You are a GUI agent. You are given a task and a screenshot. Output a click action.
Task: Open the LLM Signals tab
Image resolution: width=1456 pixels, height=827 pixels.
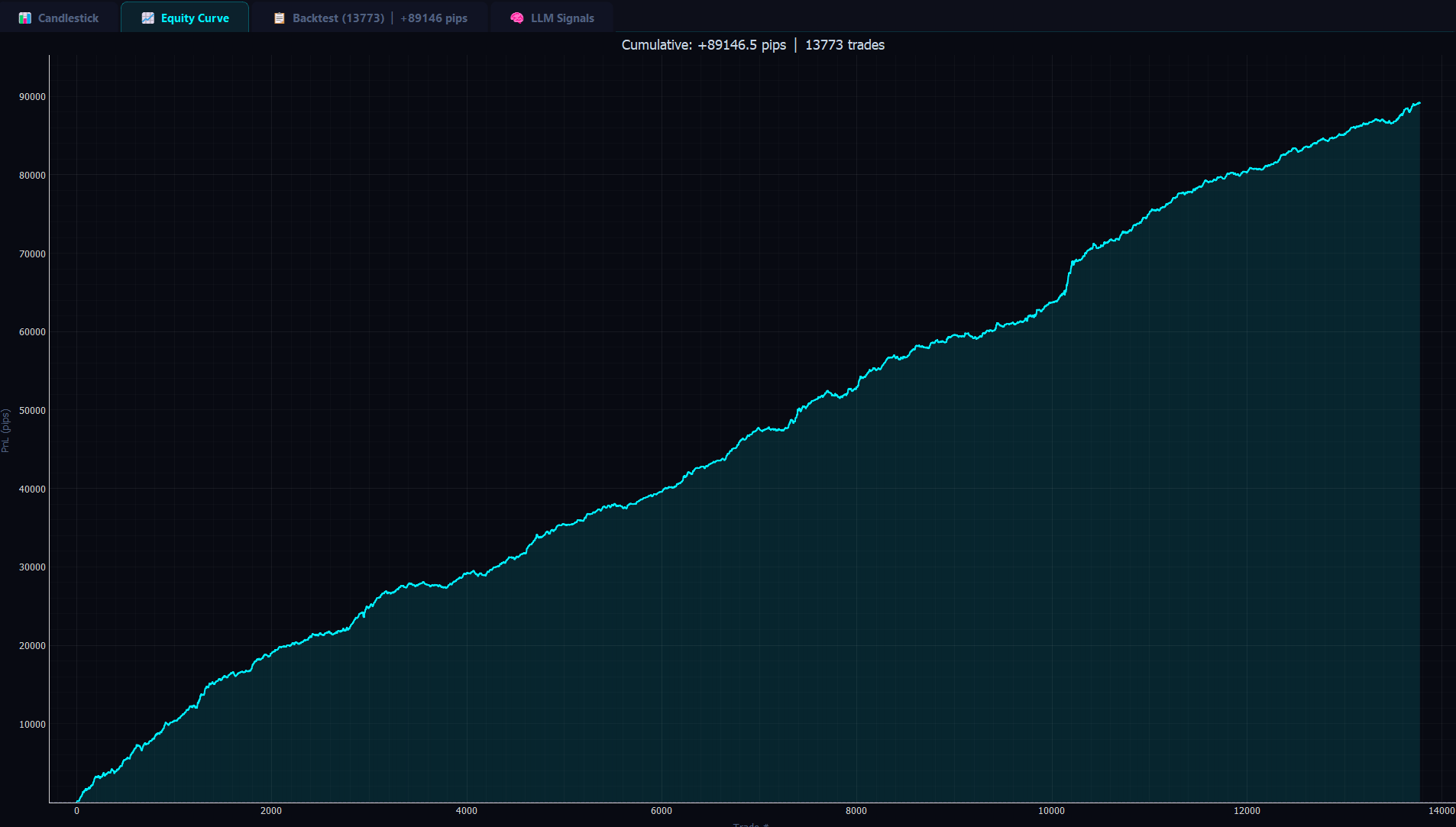[562, 18]
